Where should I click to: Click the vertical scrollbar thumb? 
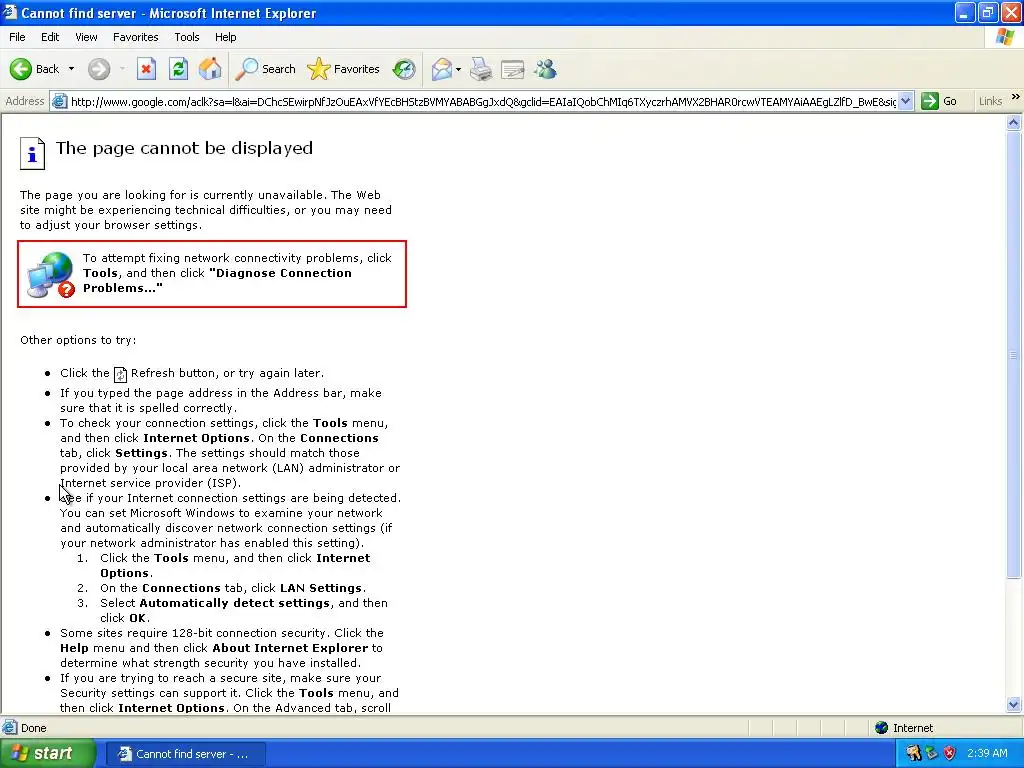1014,355
